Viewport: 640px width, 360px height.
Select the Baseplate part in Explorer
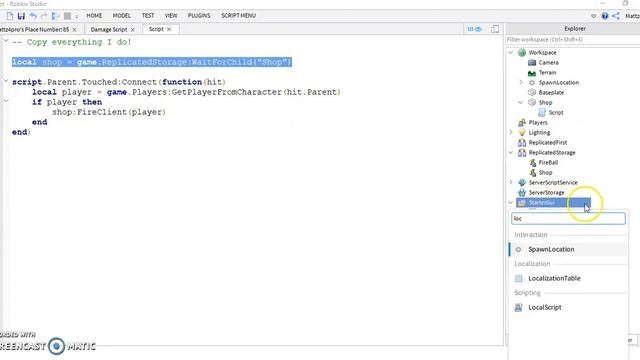[x=551, y=93]
